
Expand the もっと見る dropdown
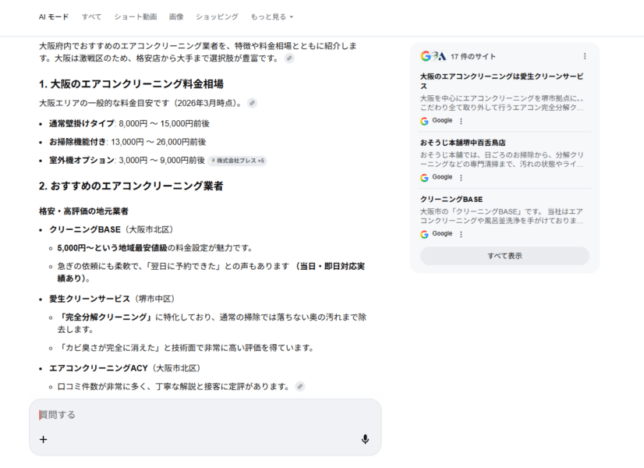click(272, 17)
